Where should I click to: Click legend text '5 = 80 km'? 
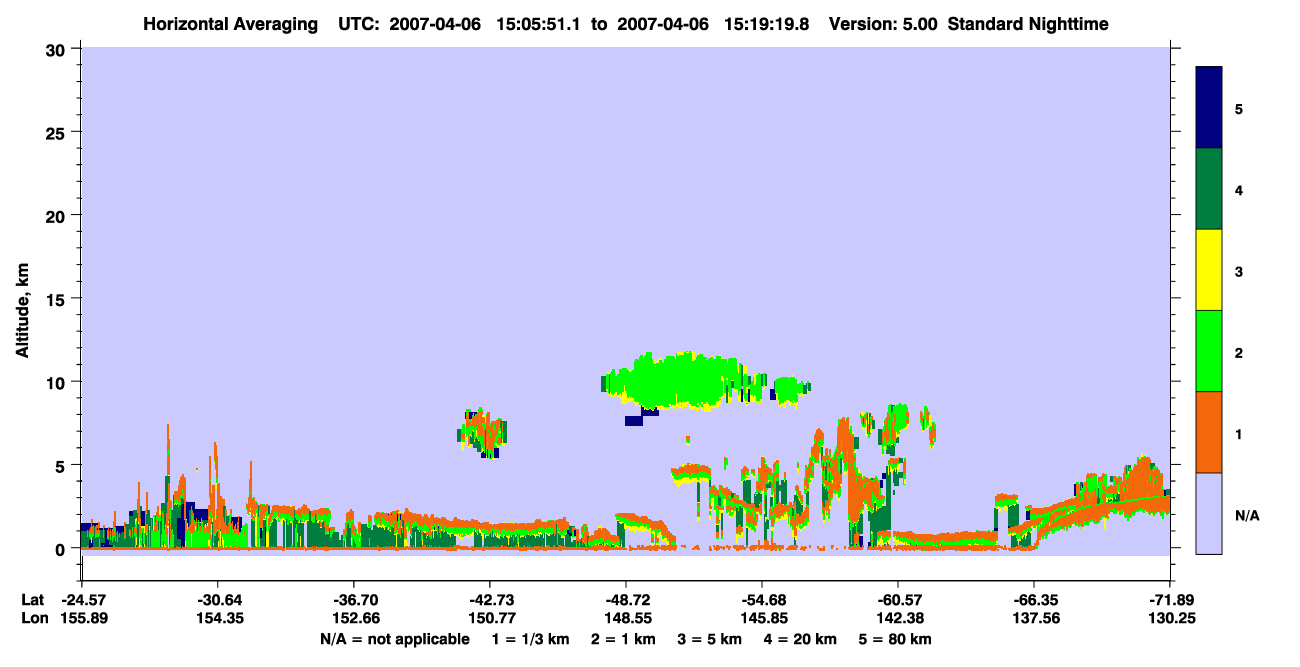[x=895, y=639]
